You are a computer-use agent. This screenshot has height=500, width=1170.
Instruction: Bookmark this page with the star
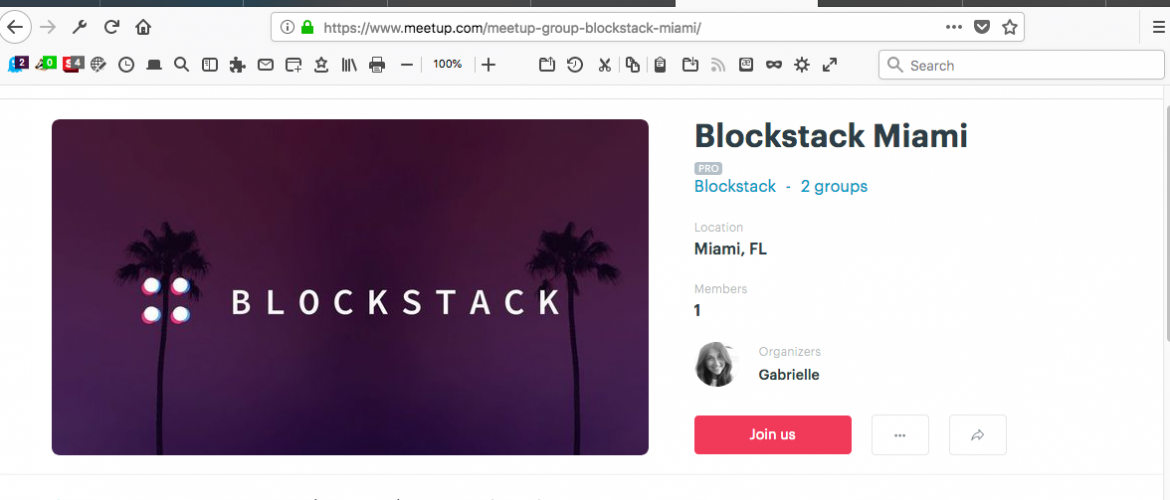(1010, 27)
